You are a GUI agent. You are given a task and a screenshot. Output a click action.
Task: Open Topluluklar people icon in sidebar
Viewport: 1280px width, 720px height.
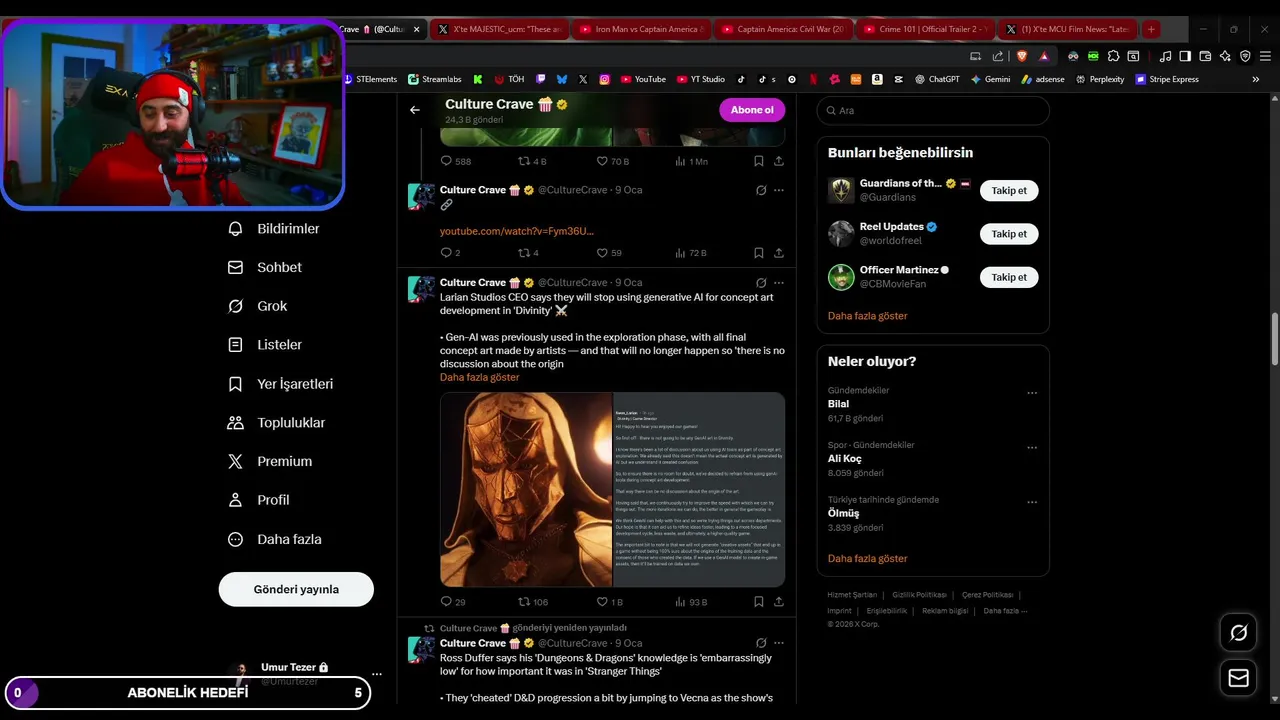235,423
